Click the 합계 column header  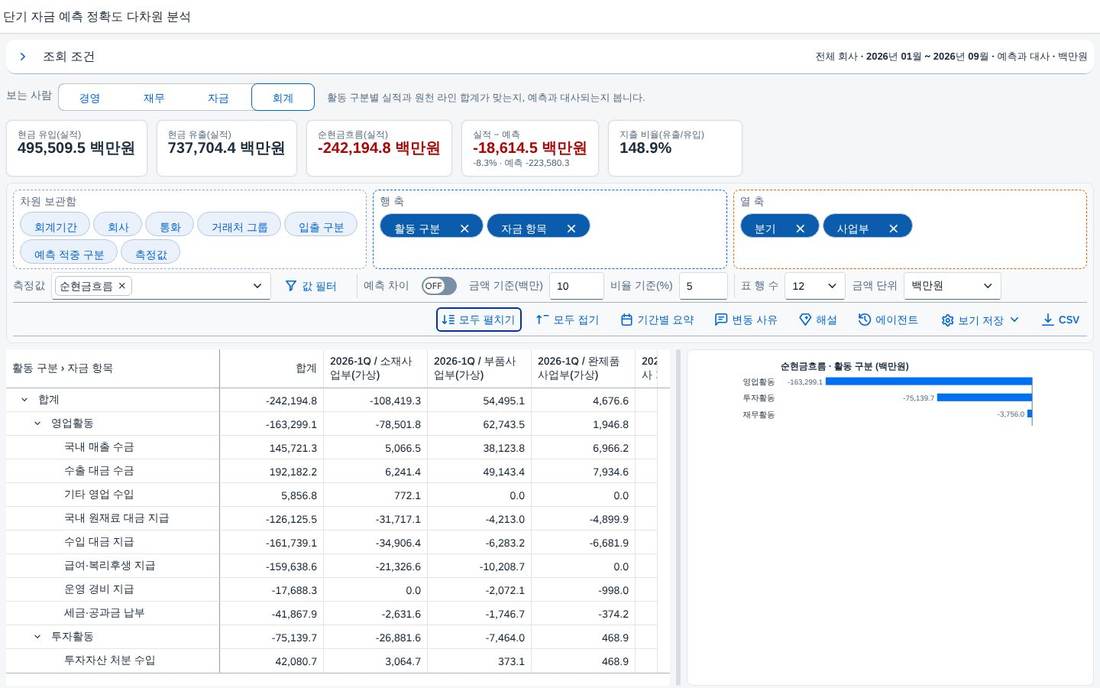271,368
